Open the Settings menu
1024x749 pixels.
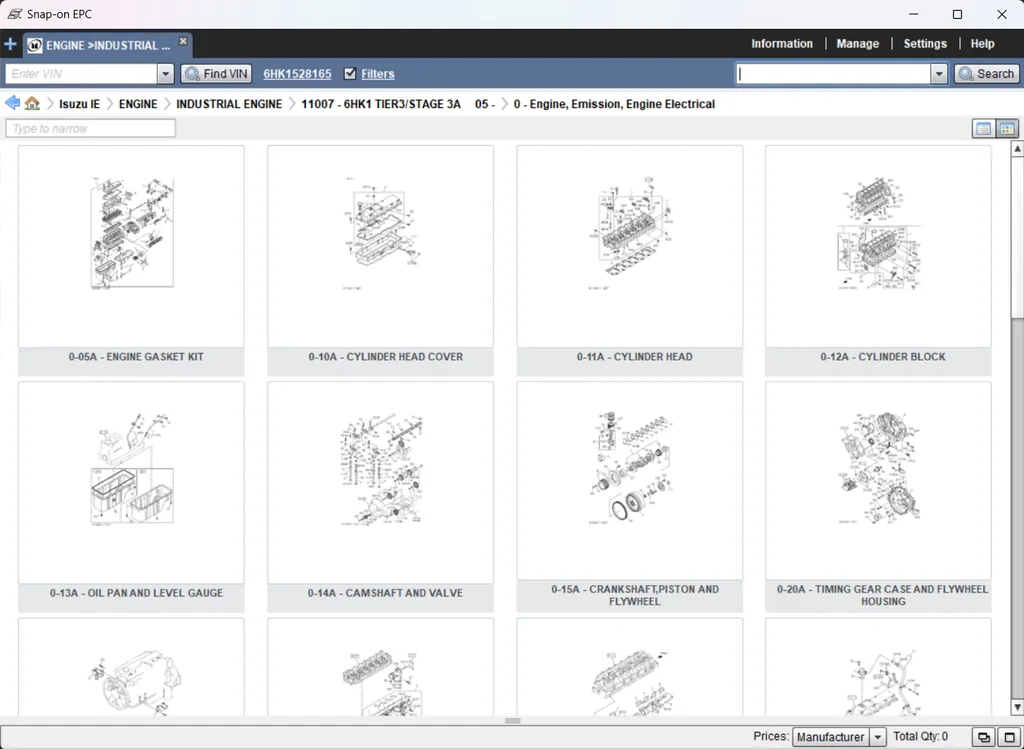tap(925, 44)
